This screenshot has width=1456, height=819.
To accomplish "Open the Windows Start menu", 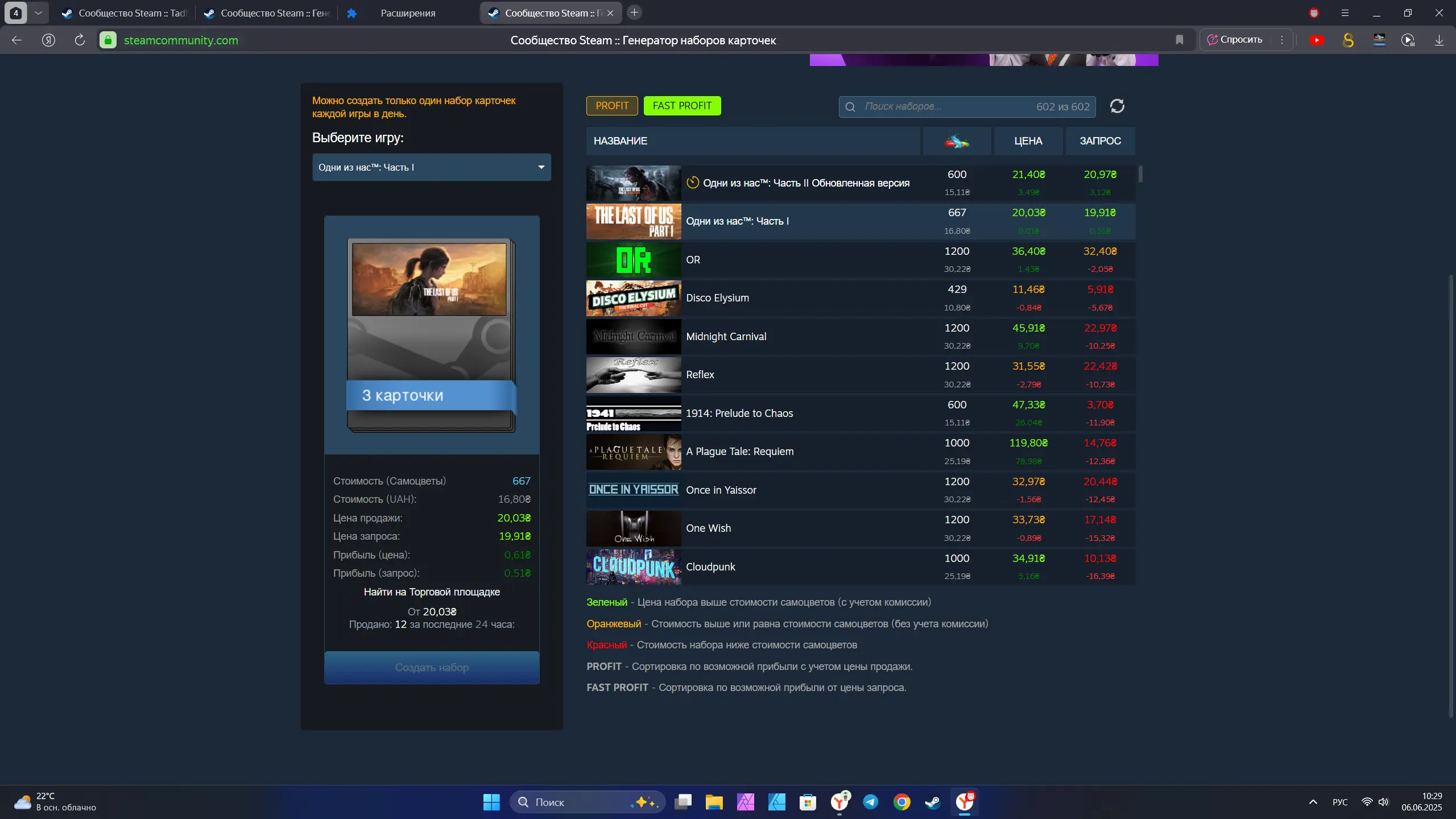I will pos(491,802).
